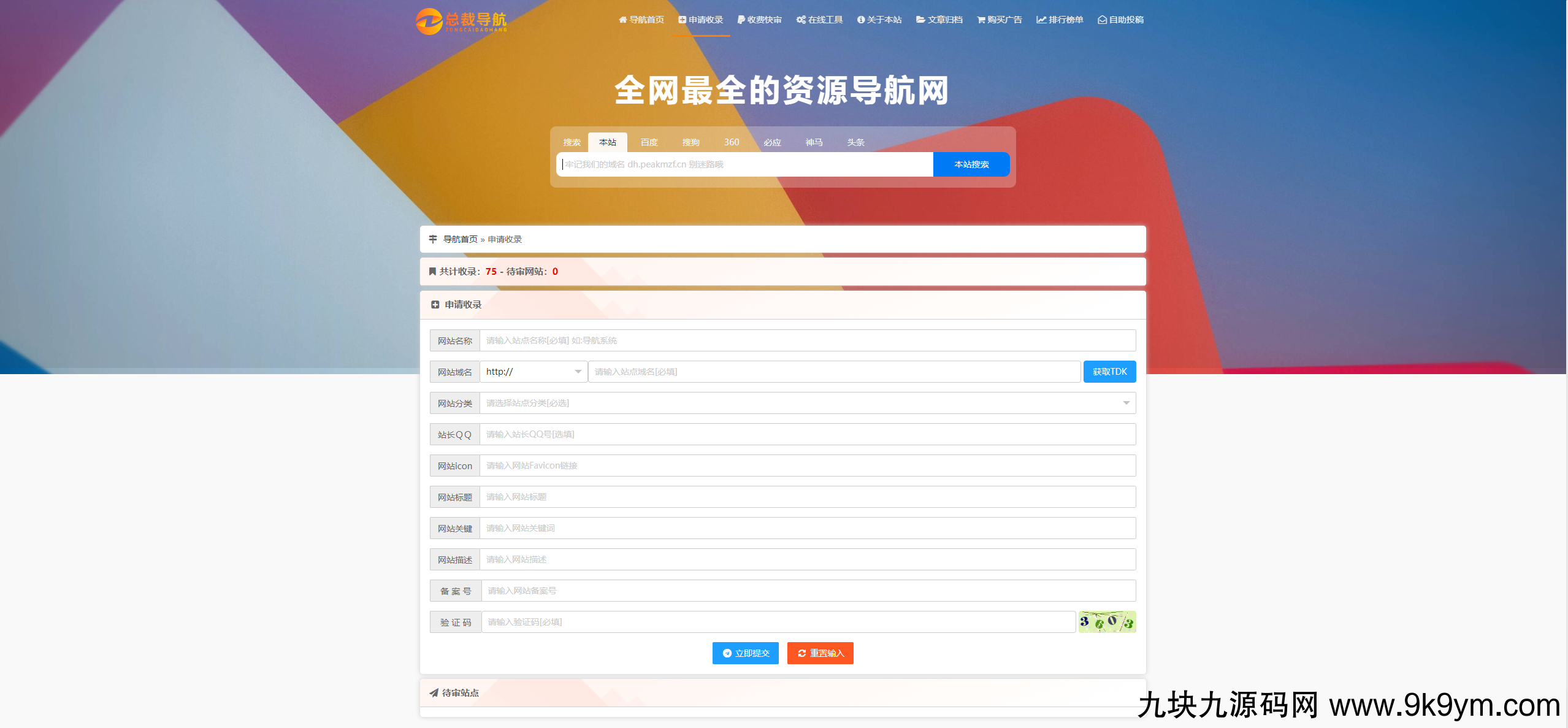Click the 立即提交 submit button
This screenshot has height=728, width=1568.
coord(744,653)
